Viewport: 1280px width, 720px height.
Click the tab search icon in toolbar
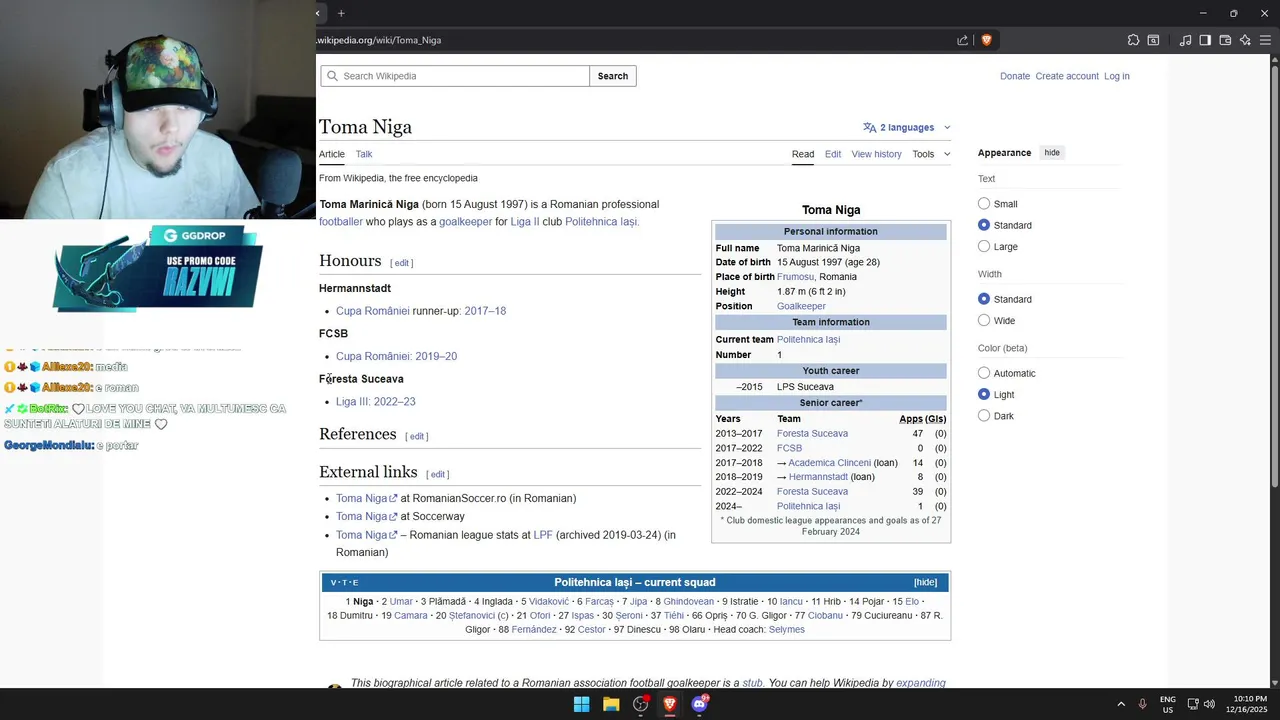[x=1153, y=40]
